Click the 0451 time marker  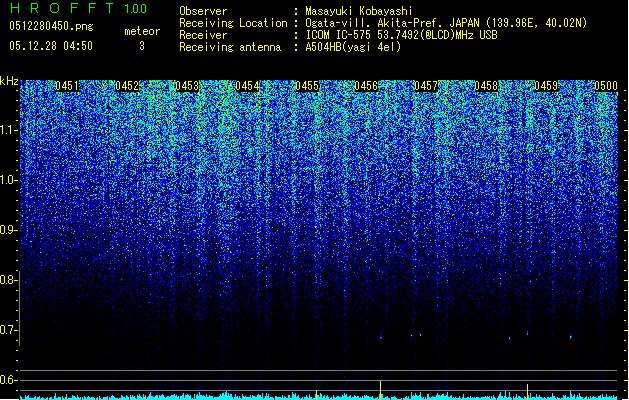[67, 86]
